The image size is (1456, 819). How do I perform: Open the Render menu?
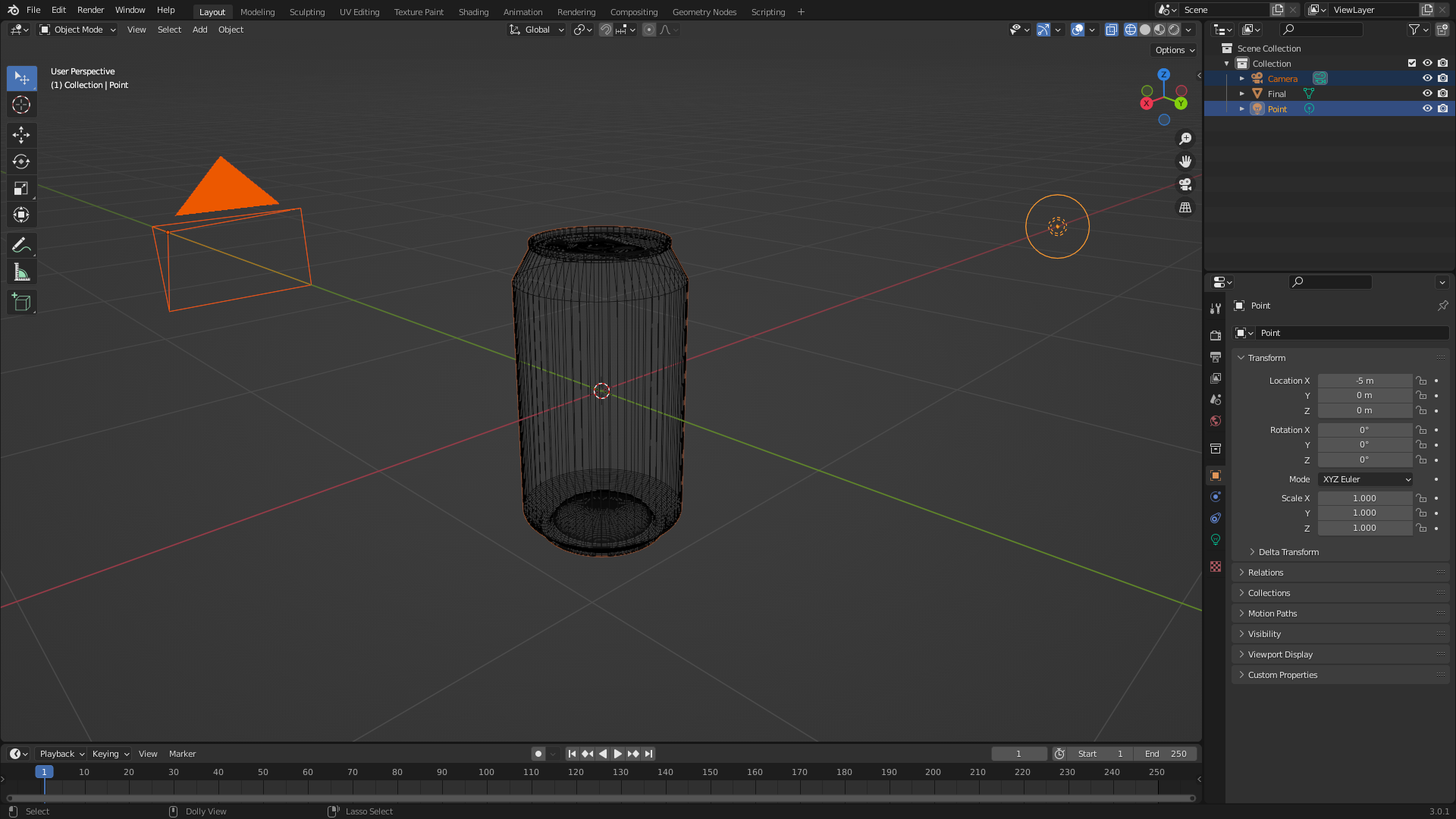click(x=90, y=10)
